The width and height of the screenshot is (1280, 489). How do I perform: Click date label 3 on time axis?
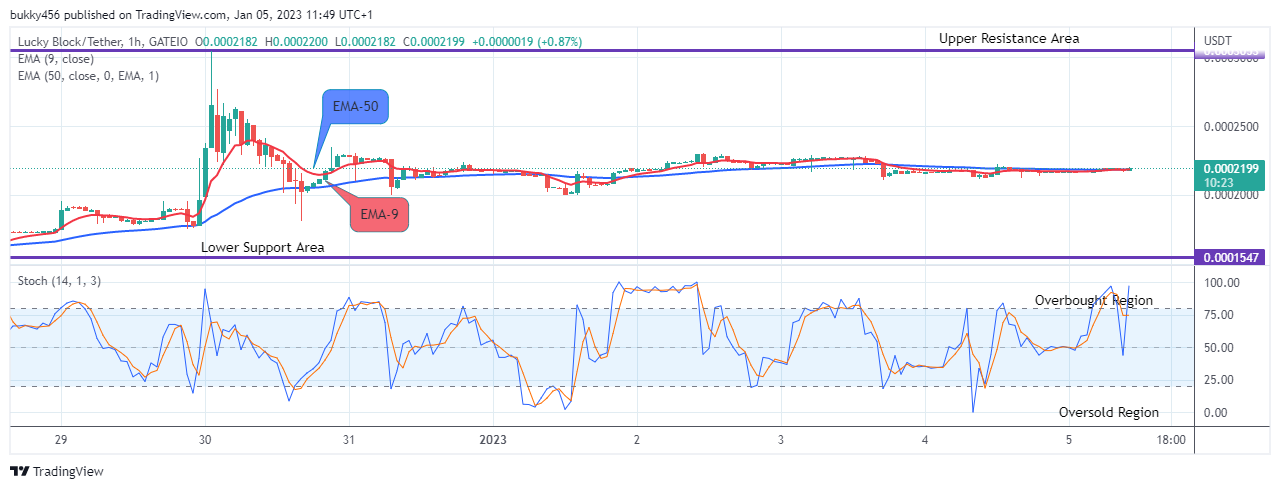point(781,440)
